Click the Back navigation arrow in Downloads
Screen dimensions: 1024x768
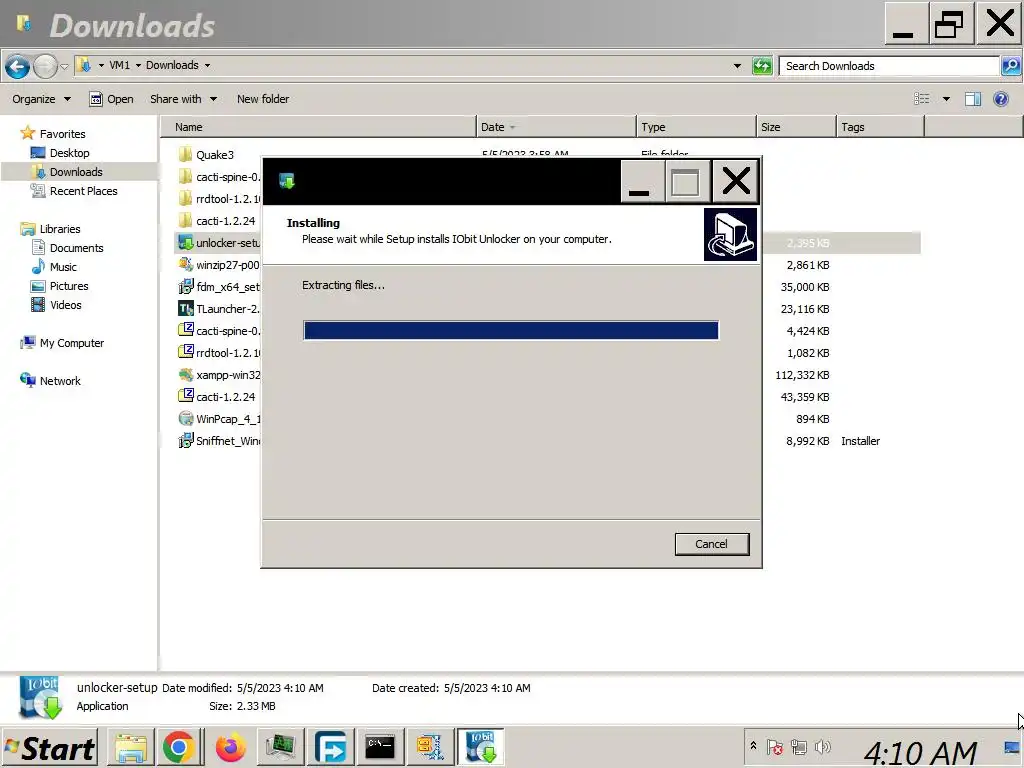click(17, 66)
